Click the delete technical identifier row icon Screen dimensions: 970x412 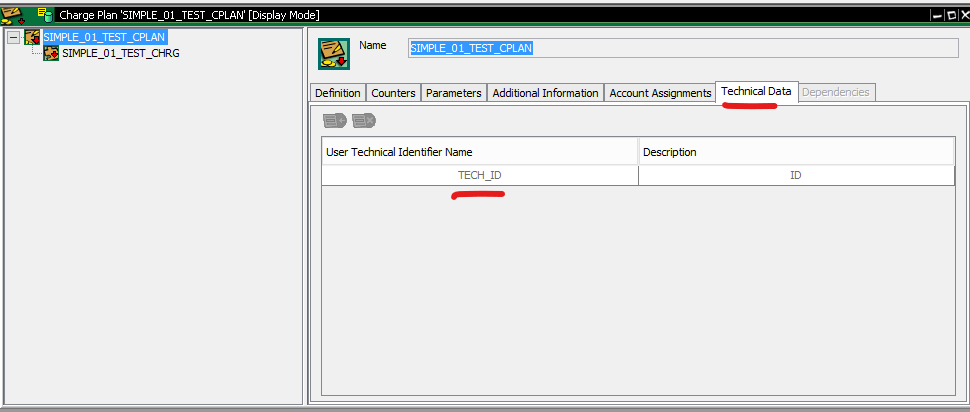(x=364, y=120)
